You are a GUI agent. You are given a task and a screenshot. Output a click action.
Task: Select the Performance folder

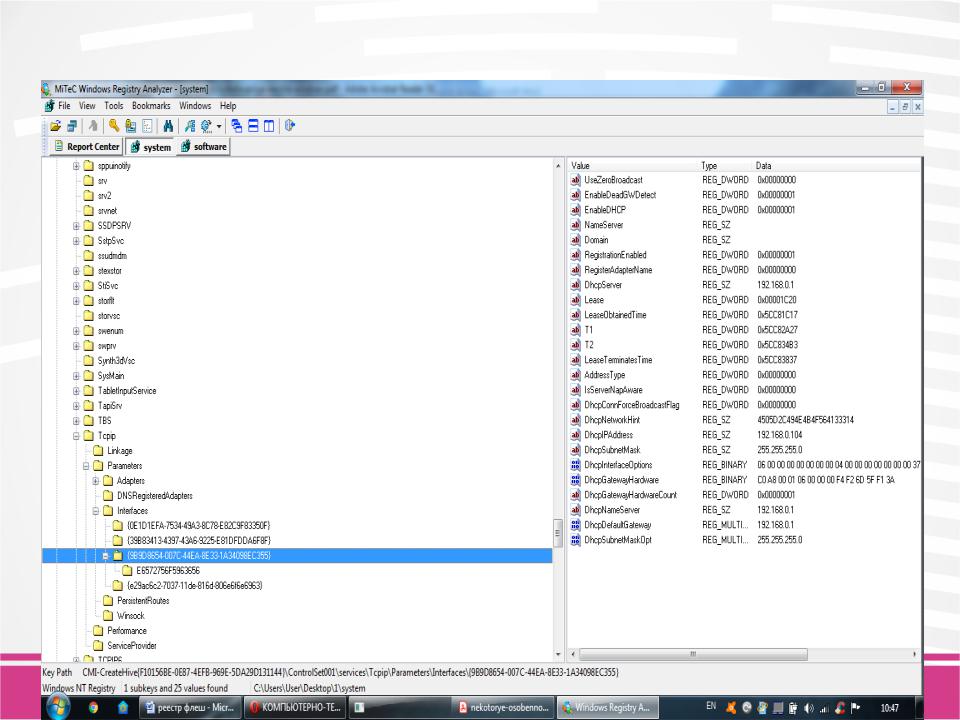[127, 631]
